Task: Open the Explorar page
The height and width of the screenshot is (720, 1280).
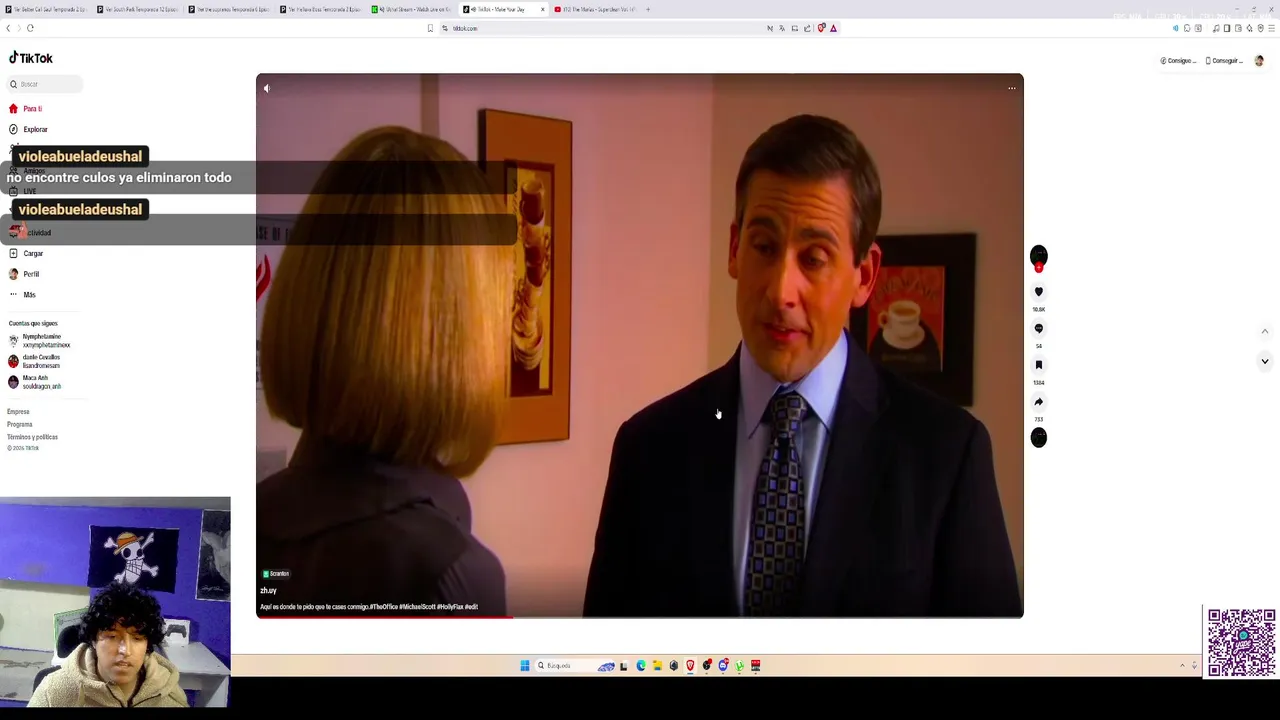Action: pyautogui.click(x=28, y=129)
